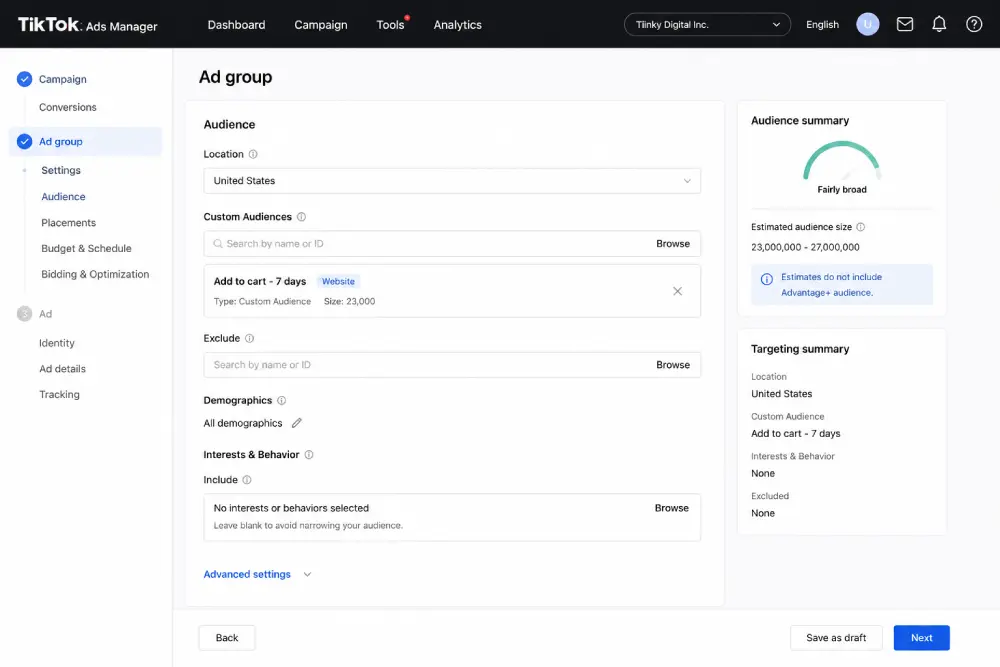
Task: Click the search magnifier in Custom Audiences
Action: point(218,244)
